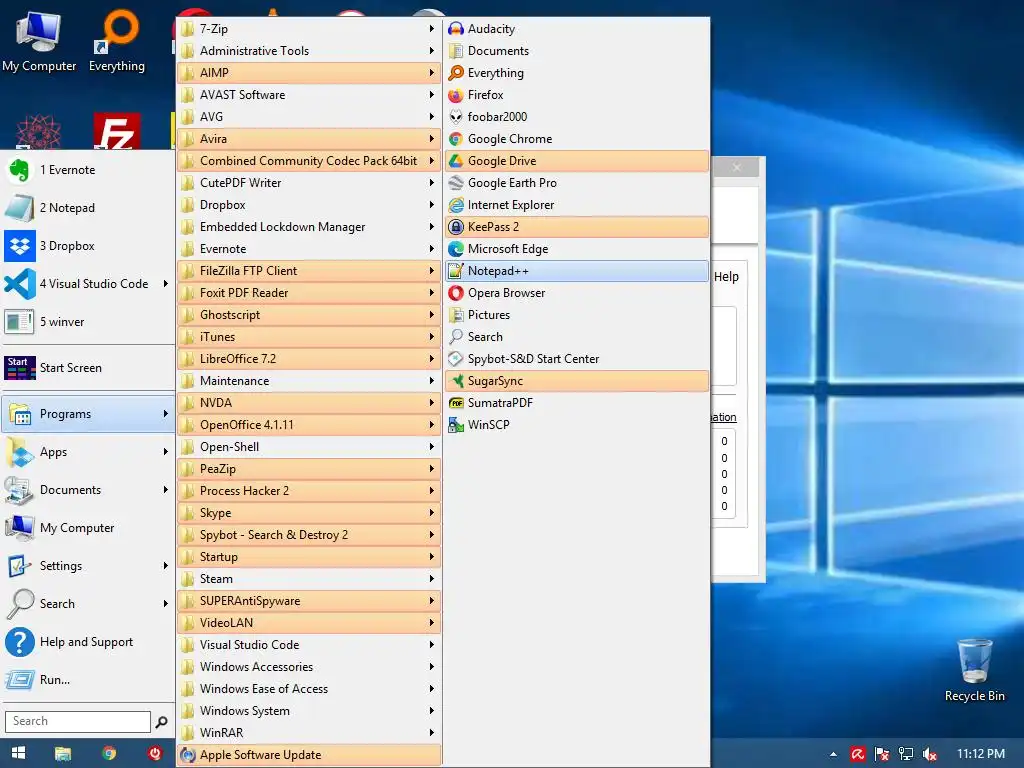The image size is (1024, 768).
Task: Expand the VideoLAN folder
Action: 309,623
